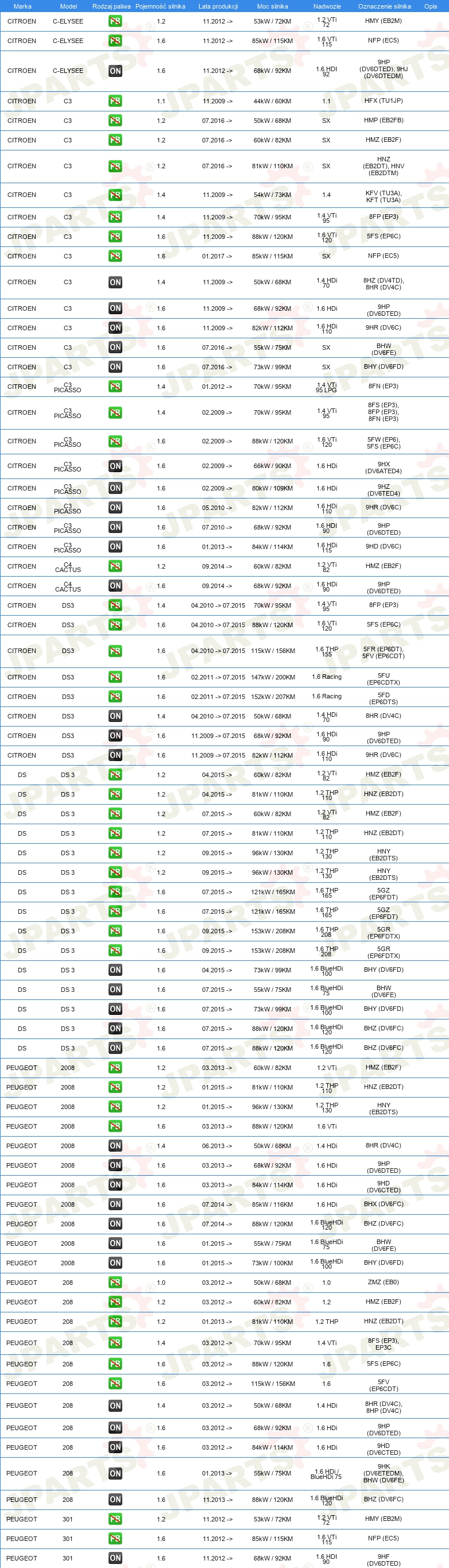Select the production date '07.2010 ->'
The width and height of the screenshot is (449, 1568).
(x=217, y=527)
